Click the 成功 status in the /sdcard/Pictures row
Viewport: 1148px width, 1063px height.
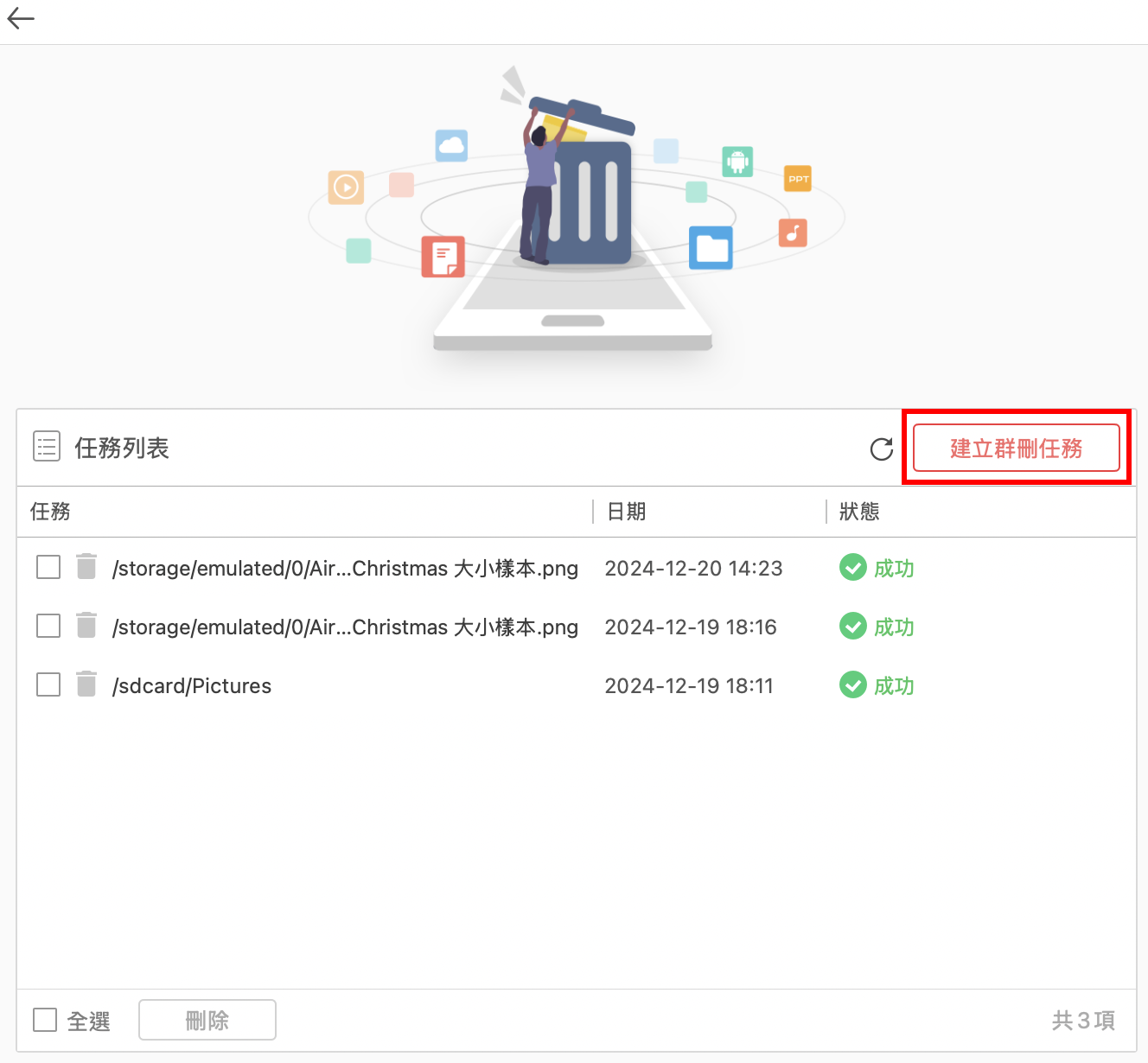(894, 686)
